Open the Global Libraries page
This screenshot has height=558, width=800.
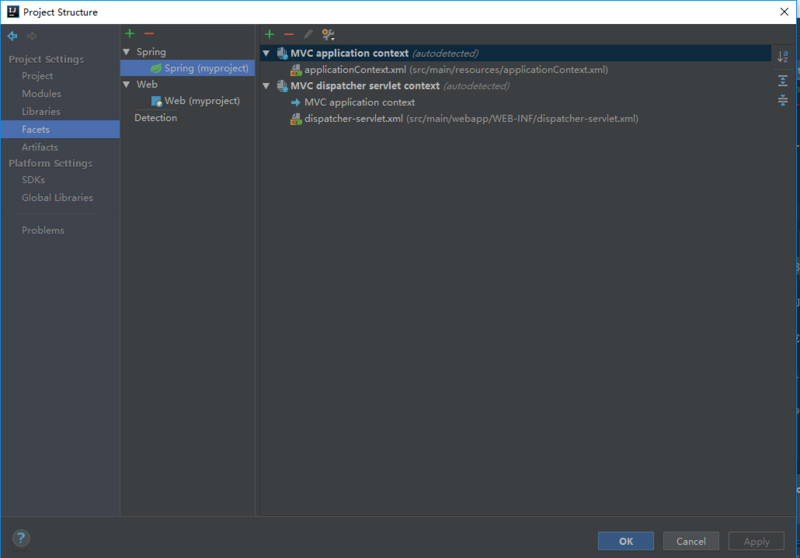[x=57, y=197]
